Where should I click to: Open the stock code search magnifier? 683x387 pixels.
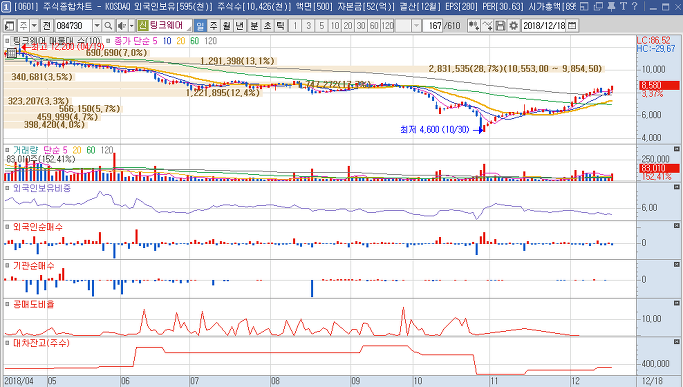(108, 26)
